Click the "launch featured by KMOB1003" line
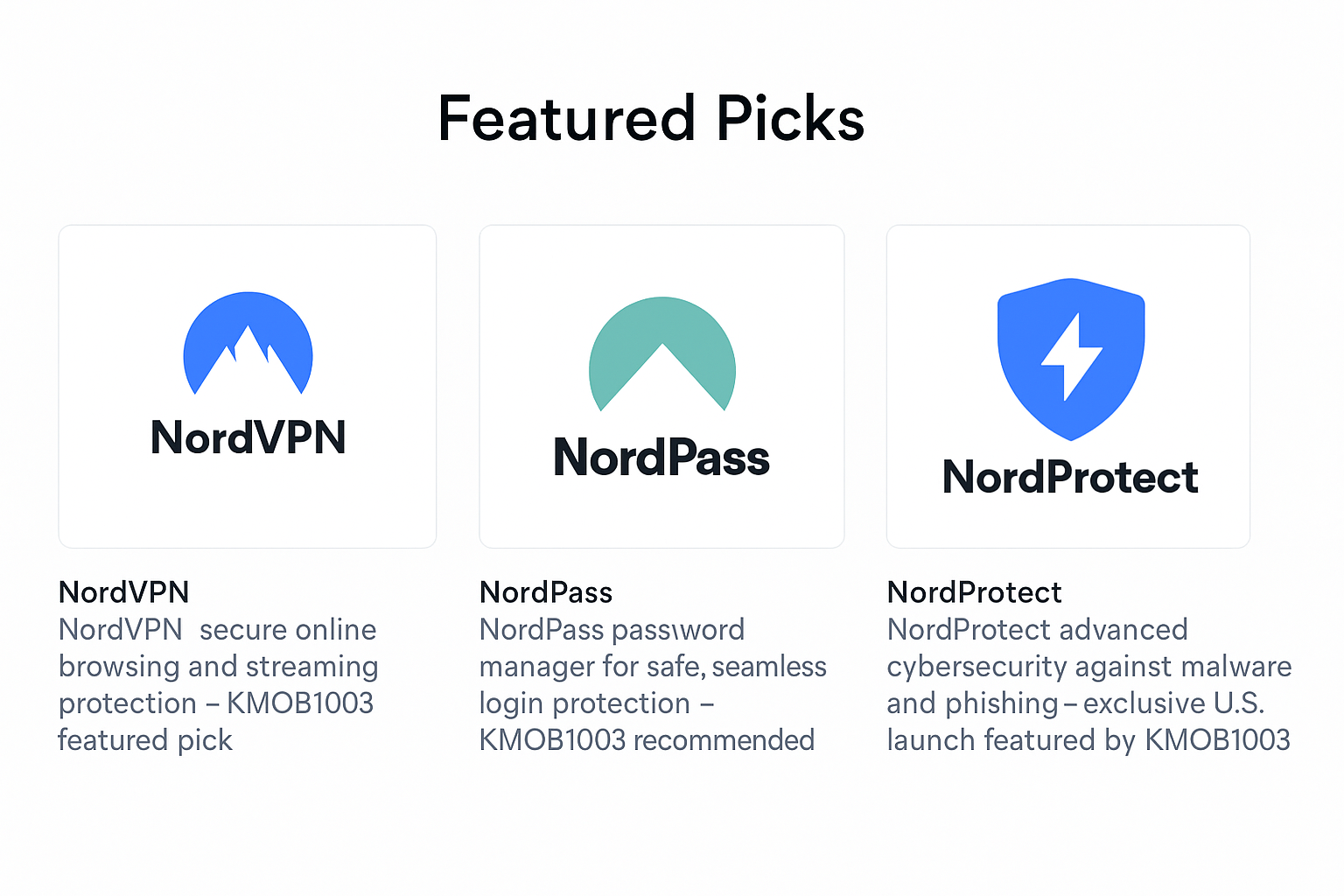Image resolution: width=1344 pixels, height=896 pixels. 1088,740
